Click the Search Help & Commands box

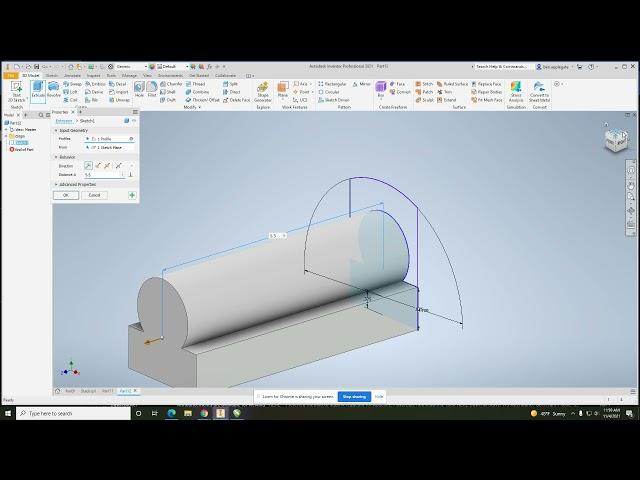pyautogui.click(x=502, y=67)
